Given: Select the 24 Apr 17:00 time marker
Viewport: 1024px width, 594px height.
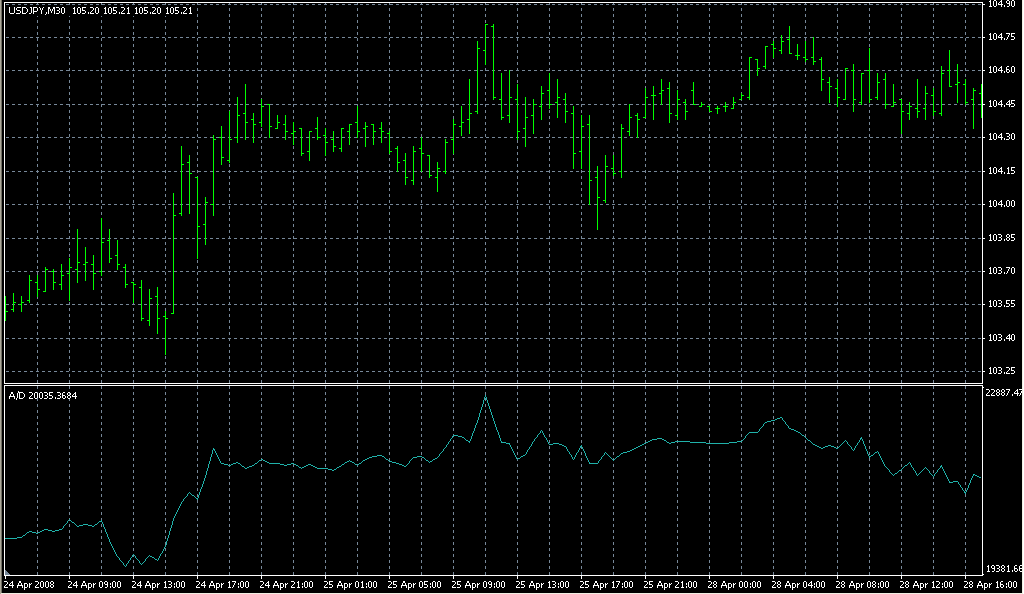Looking at the screenshot, I should point(222,584).
